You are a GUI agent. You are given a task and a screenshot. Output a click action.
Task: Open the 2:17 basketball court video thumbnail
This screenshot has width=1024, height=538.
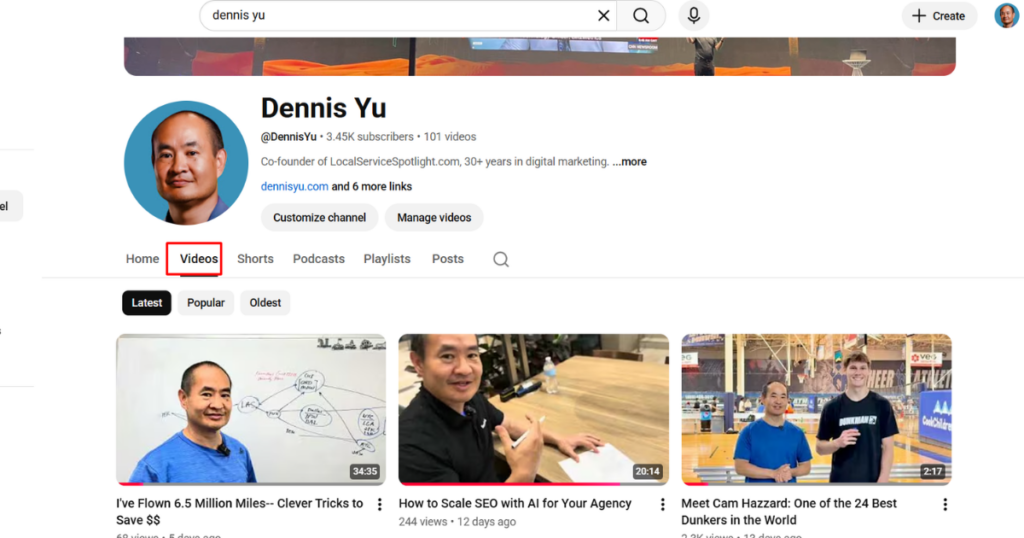tap(816, 409)
